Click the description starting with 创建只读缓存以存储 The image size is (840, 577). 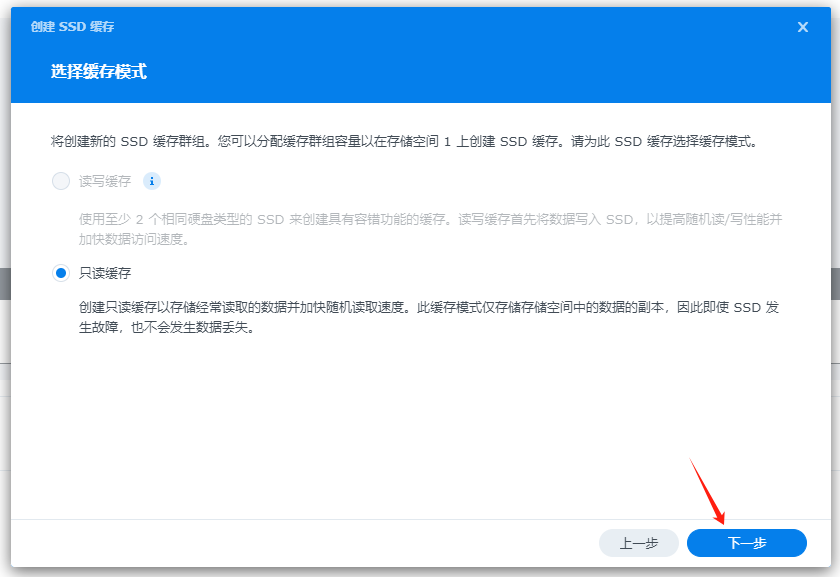[429, 317]
